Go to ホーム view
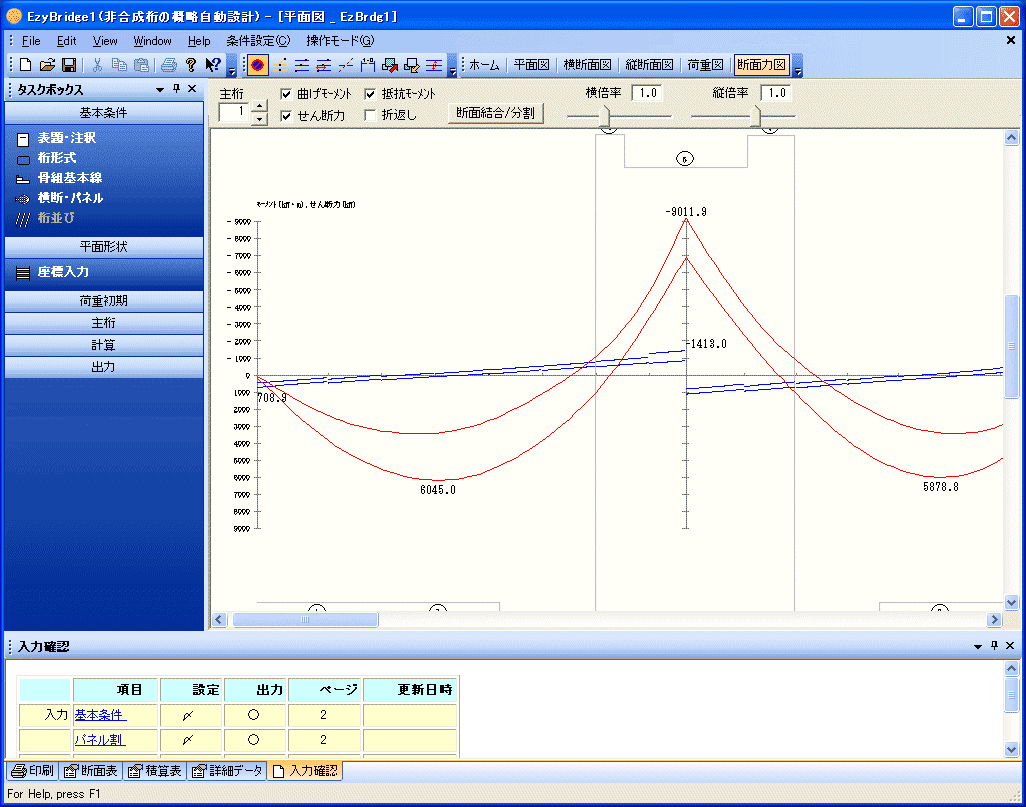The height and width of the screenshot is (807, 1026). tap(484, 65)
